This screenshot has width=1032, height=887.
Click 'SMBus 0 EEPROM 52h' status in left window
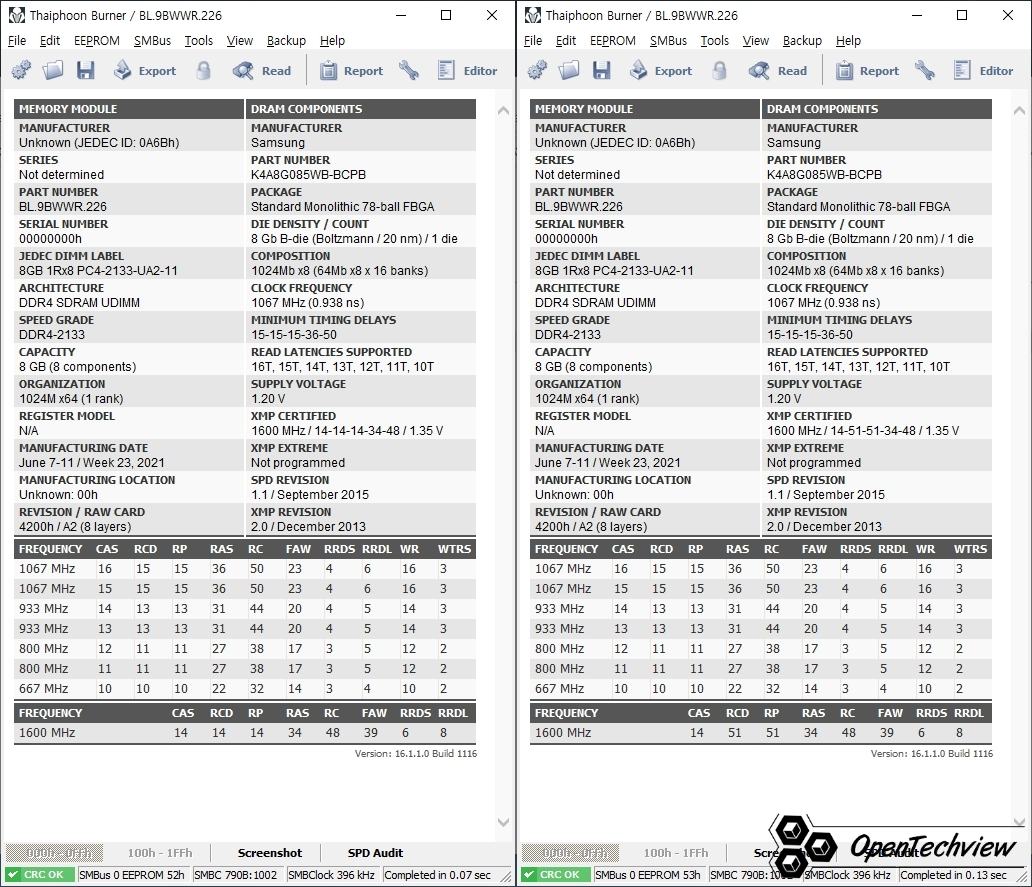pos(132,874)
